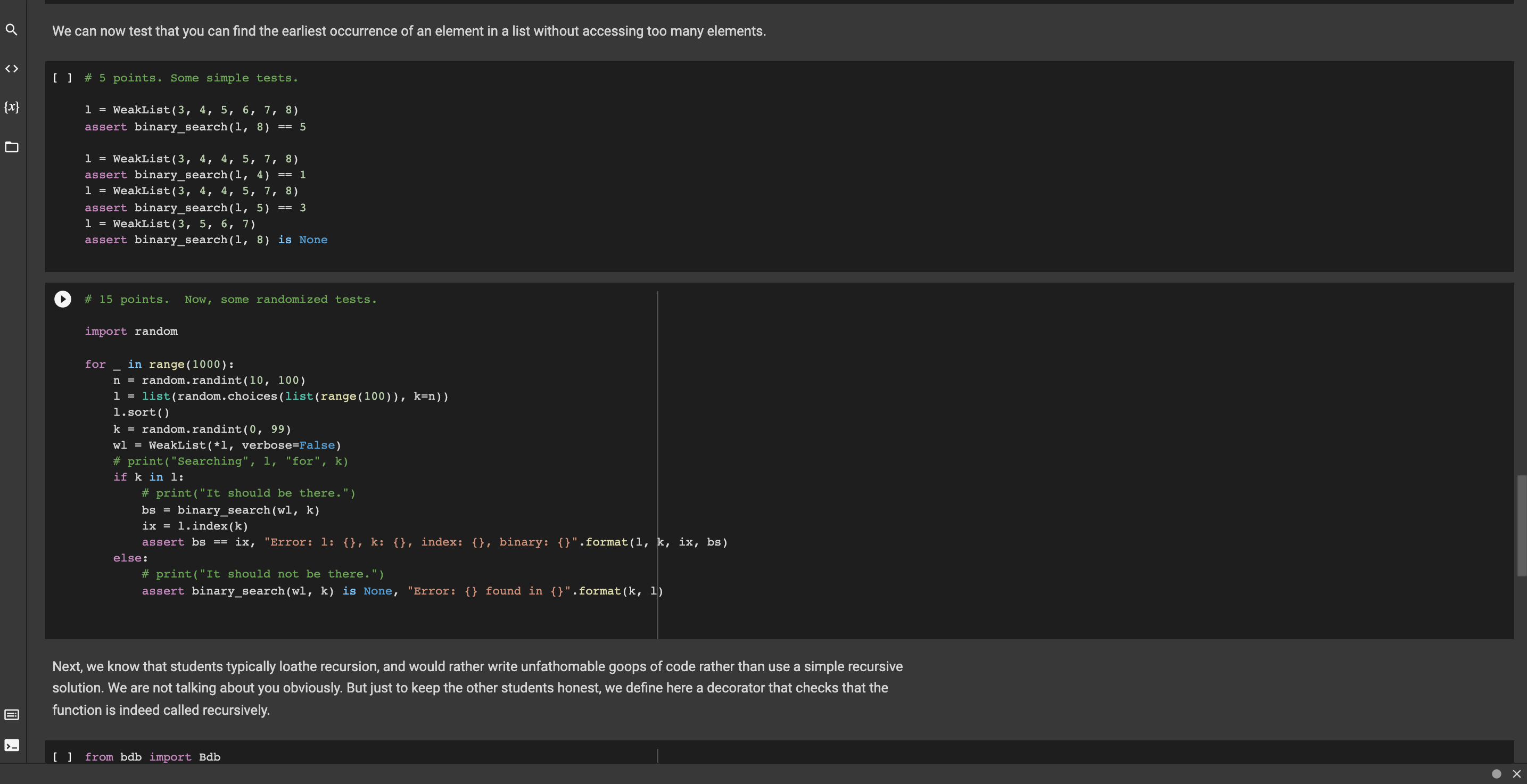Open the search panel in left sidebar

11,30
